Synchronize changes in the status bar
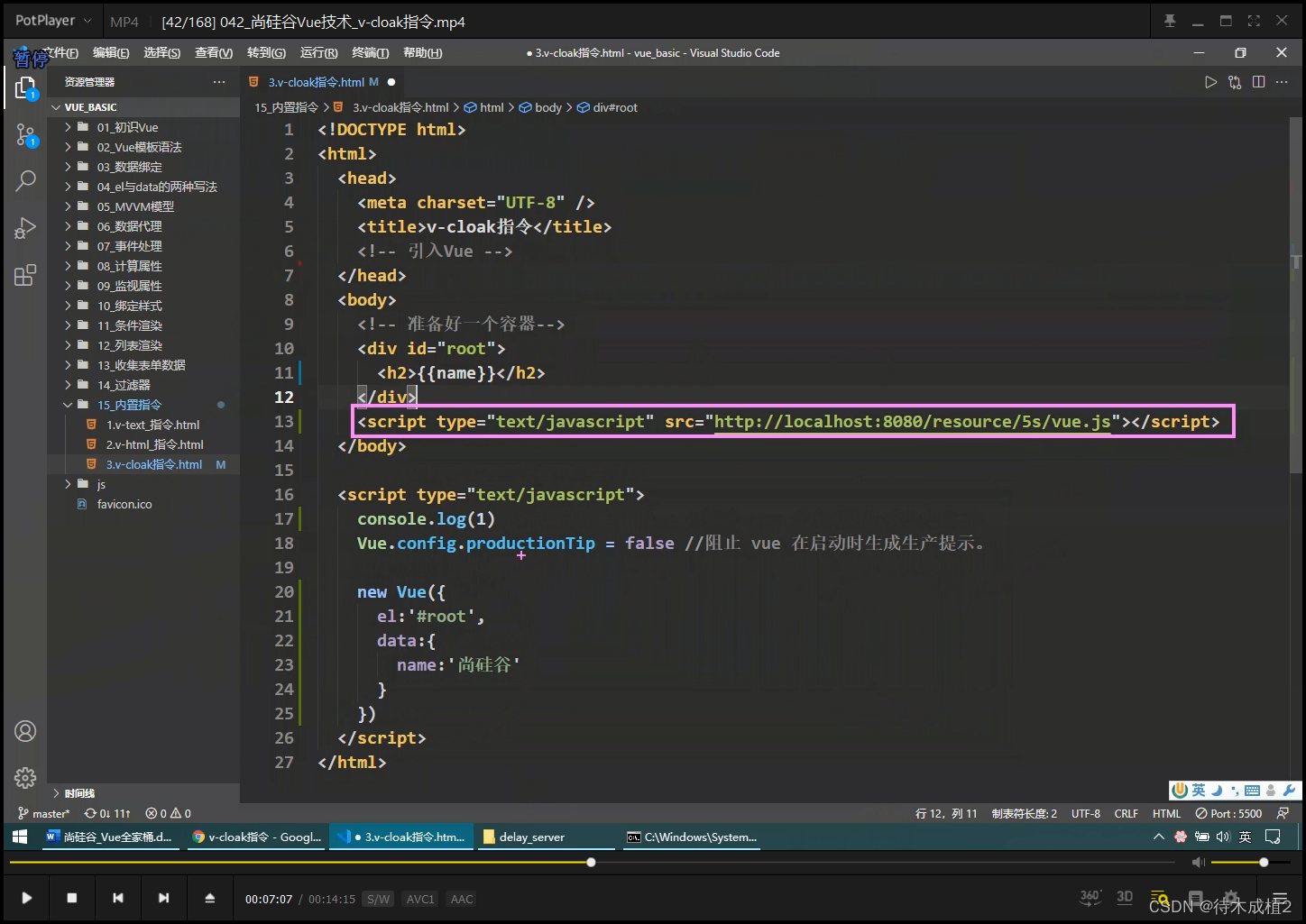The width and height of the screenshot is (1306, 924). 107,813
